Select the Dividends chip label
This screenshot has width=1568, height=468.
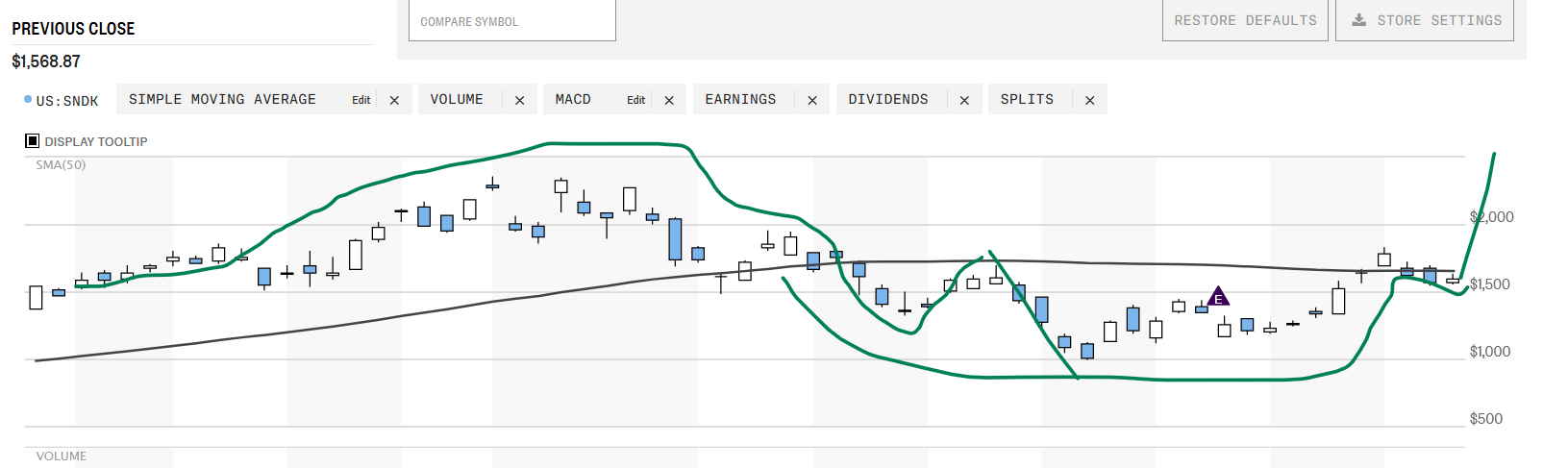888,99
